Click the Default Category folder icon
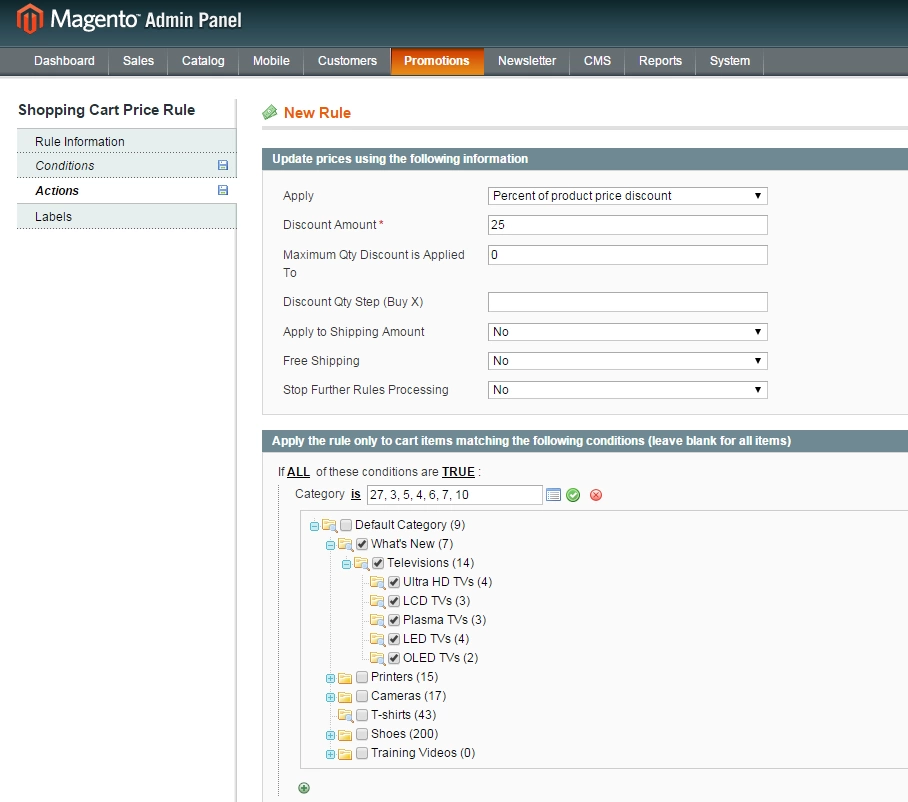Screen dimensions: 908x802 [329, 525]
